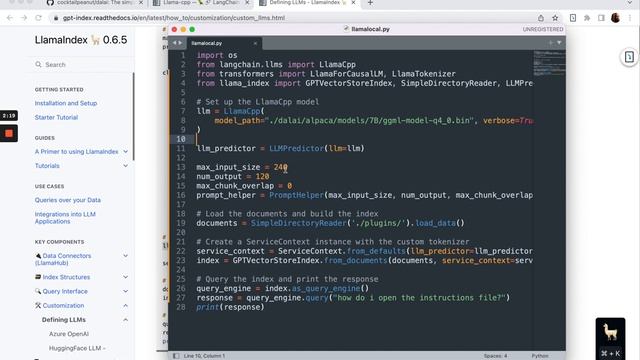The width and height of the screenshot is (640, 360).
Task: Click the extension icon left of puzzle piece
Action: (x=573, y=18)
